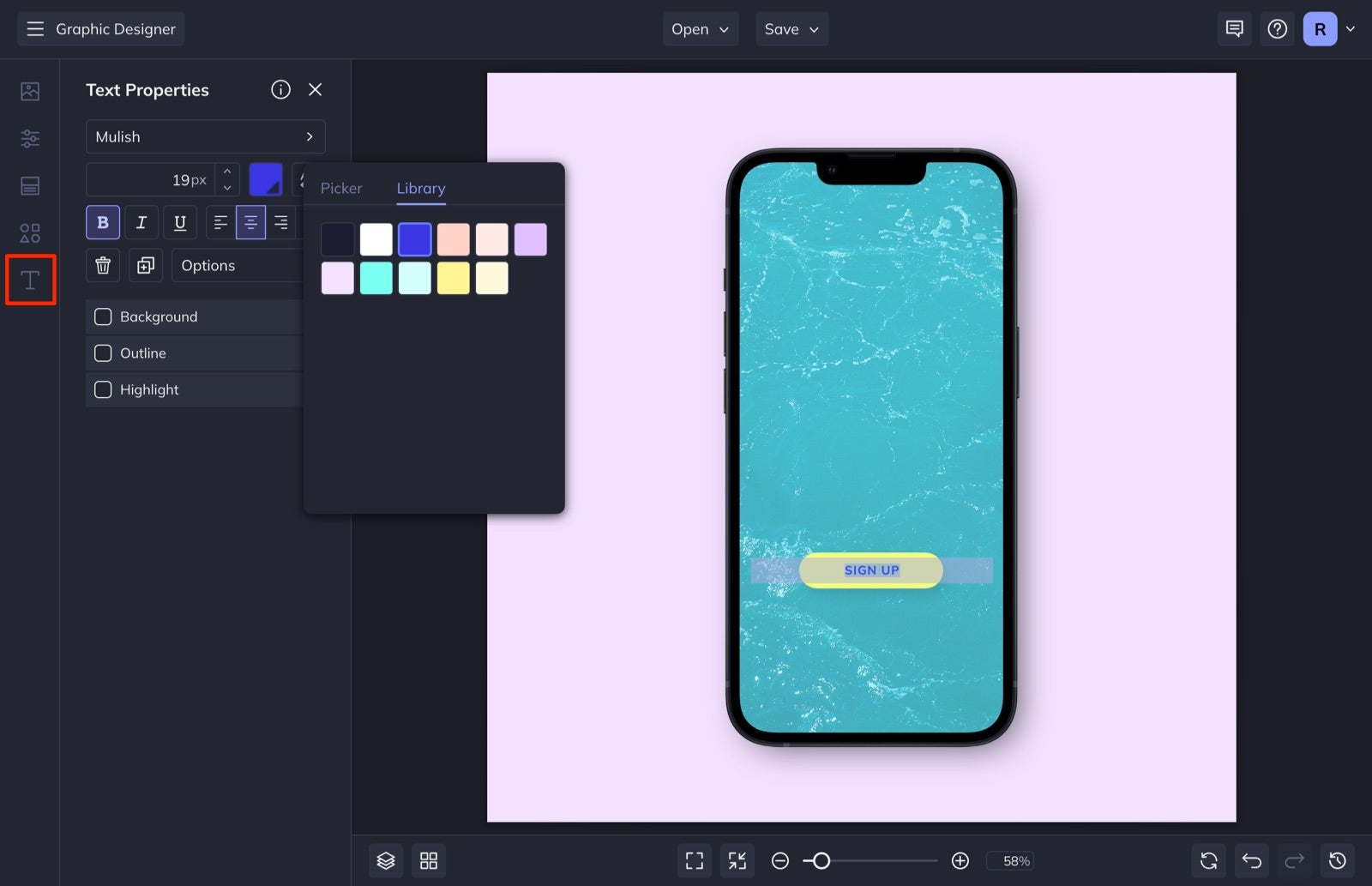Open the Open dropdown
This screenshot has height=886, width=1372.
(700, 28)
